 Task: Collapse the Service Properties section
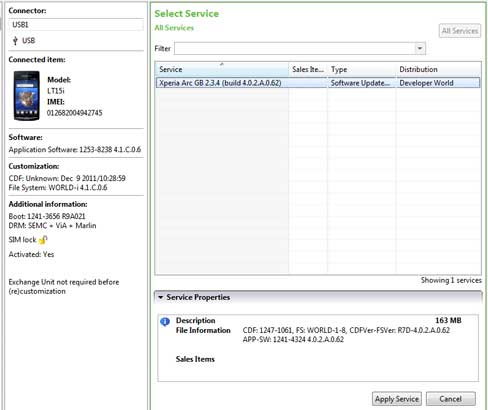161,297
